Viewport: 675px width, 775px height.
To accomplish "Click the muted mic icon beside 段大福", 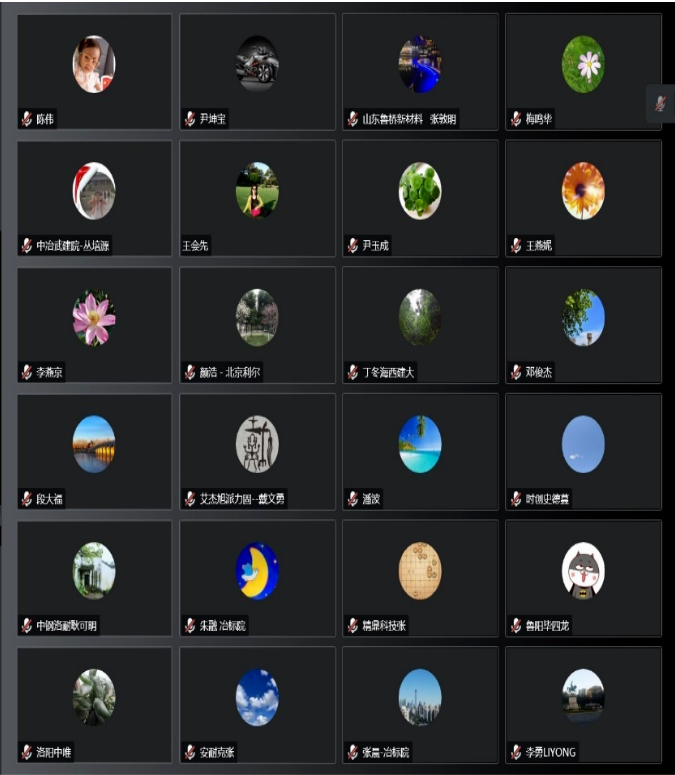I will (27, 499).
